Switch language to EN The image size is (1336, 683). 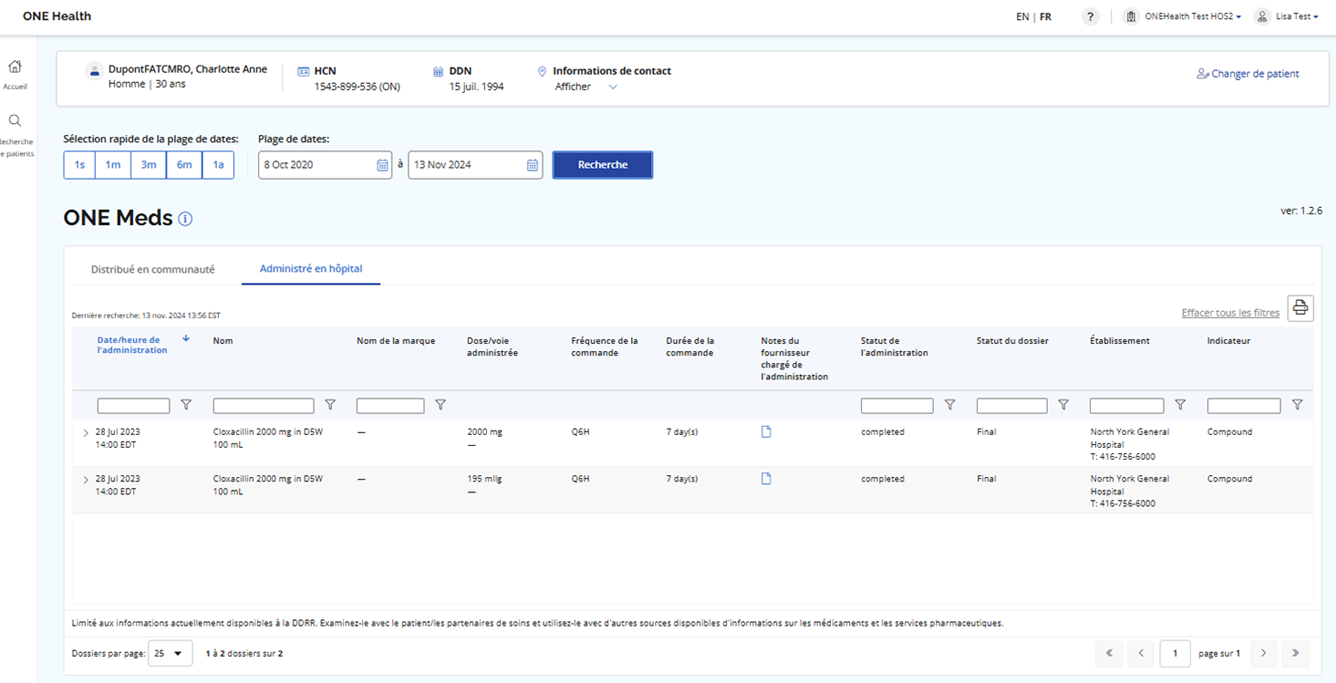coord(1022,17)
